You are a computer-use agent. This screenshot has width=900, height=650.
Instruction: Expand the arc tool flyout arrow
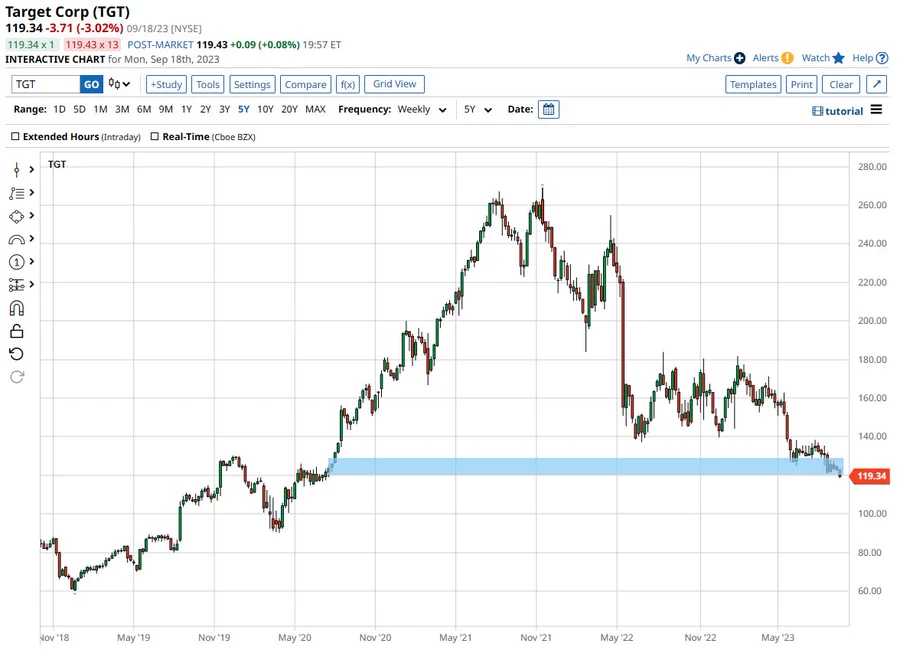pyautogui.click(x=32, y=238)
